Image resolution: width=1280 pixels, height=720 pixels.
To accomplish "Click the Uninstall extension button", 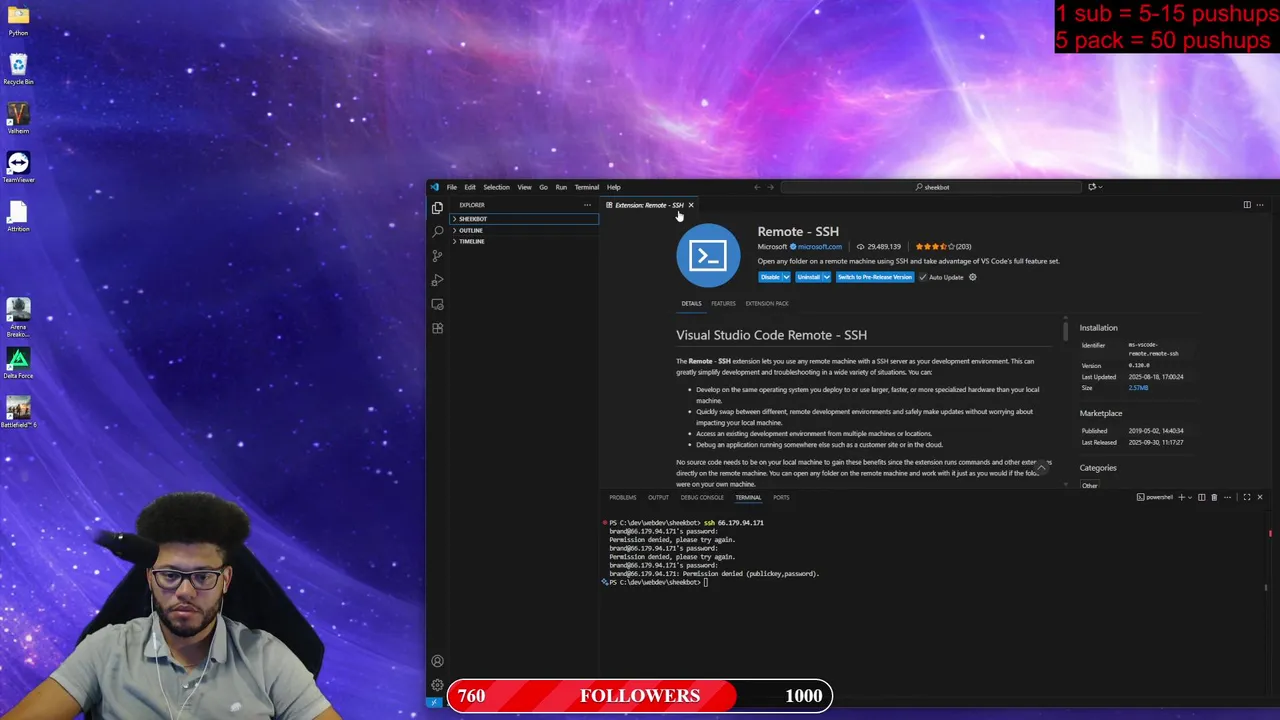I will (809, 277).
